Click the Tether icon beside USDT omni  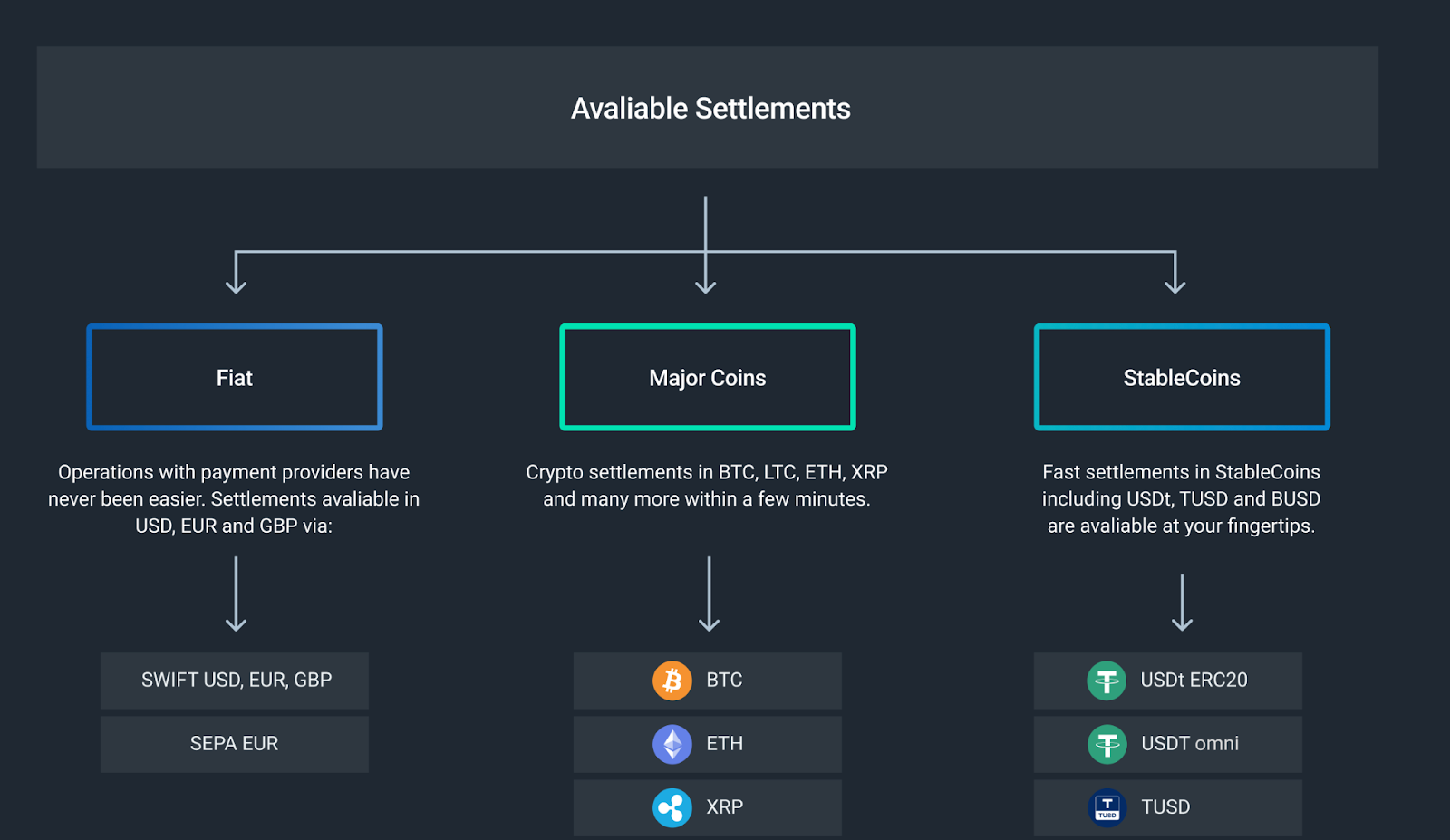[x=1107, y=744]
